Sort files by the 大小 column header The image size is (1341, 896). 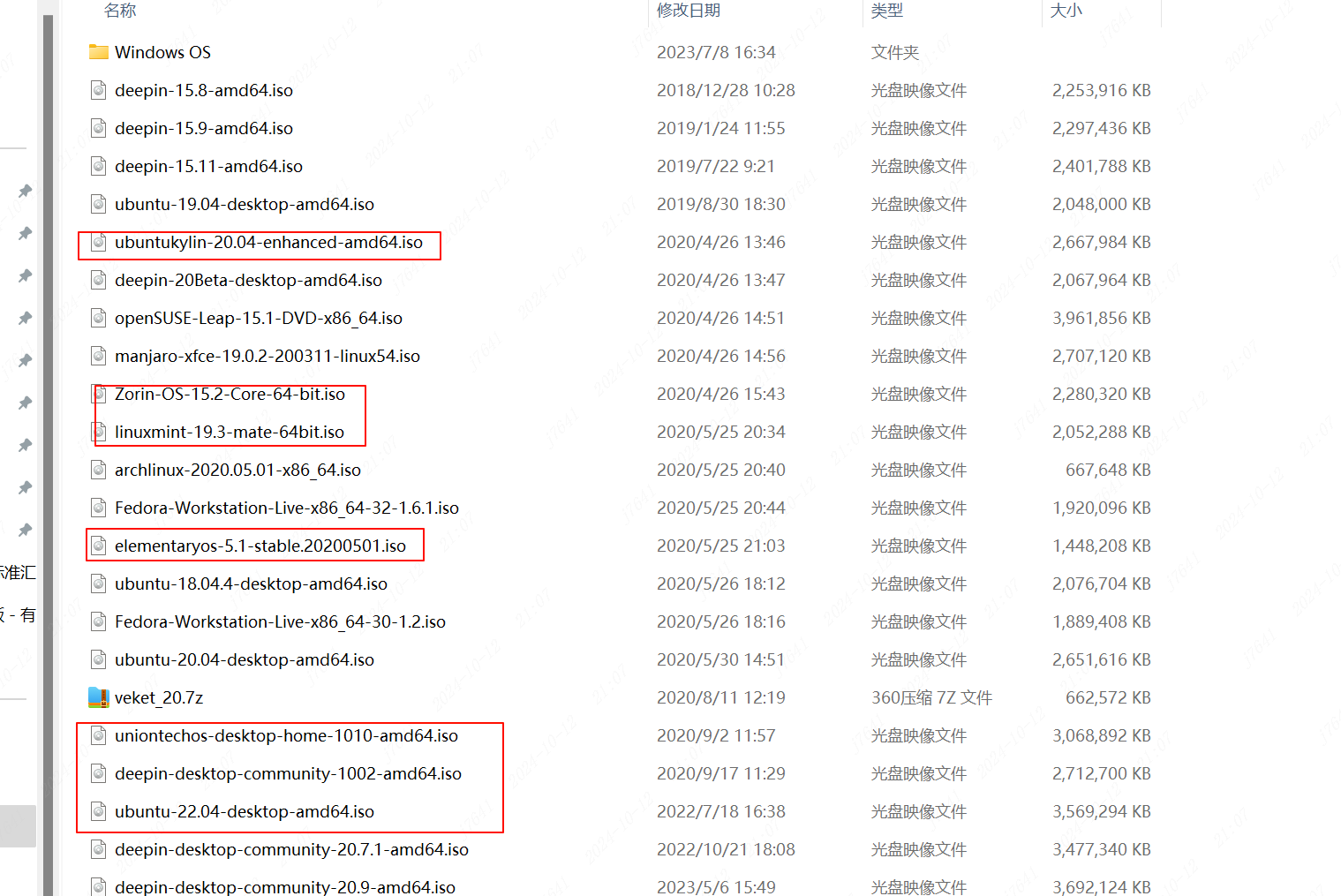click(x=1066, y=11)
